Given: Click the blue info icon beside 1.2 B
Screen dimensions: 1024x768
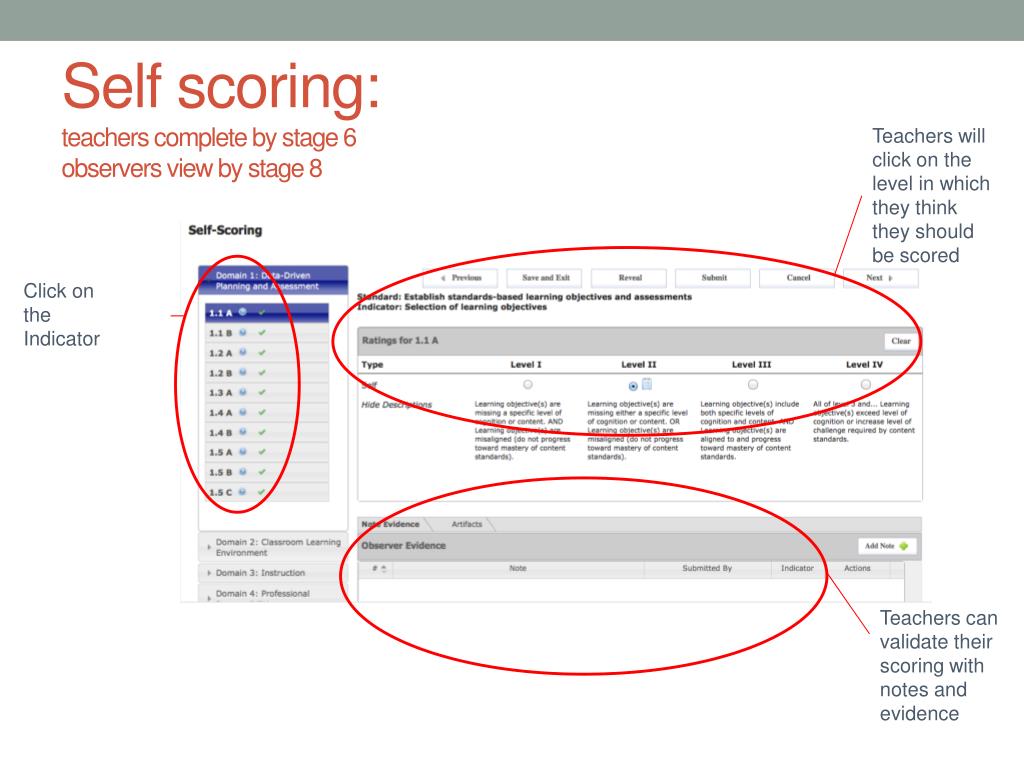Looking at the screenshot, I should tap(243, 372).
